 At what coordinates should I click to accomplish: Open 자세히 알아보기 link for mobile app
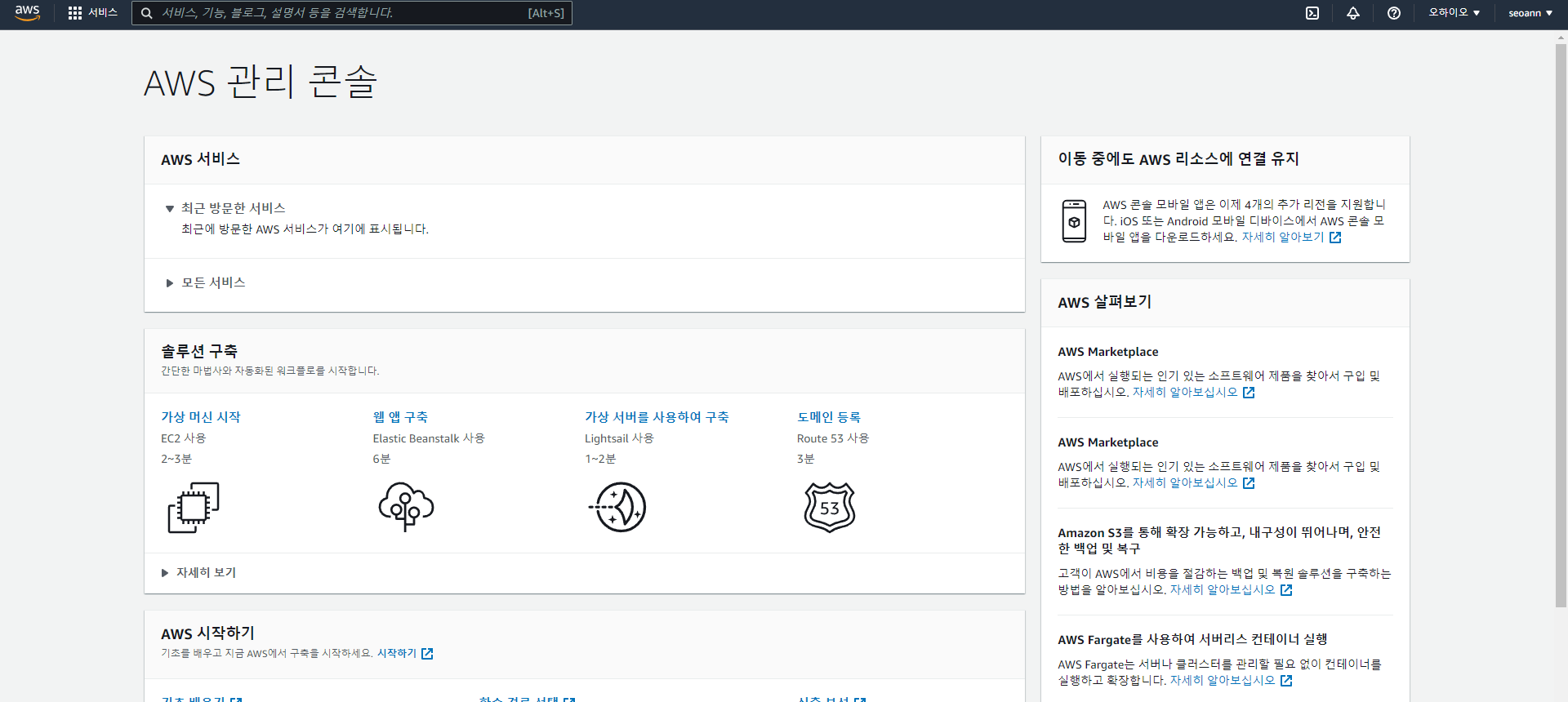point(1283,238)
